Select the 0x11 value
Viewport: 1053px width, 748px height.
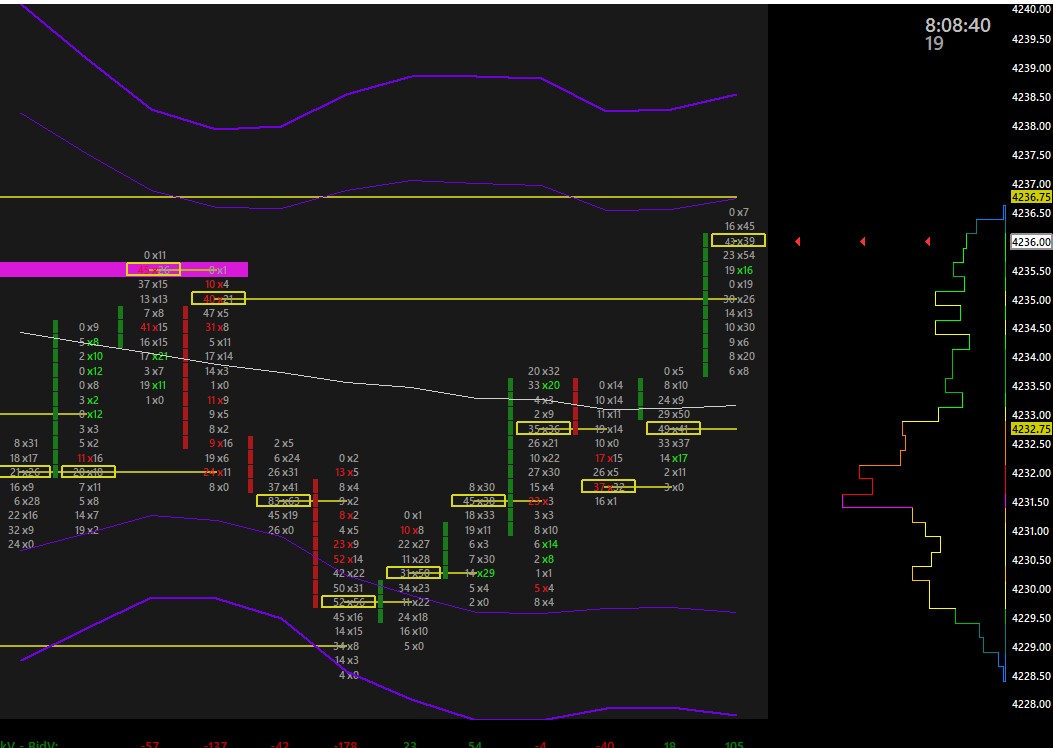pos(154,255)
